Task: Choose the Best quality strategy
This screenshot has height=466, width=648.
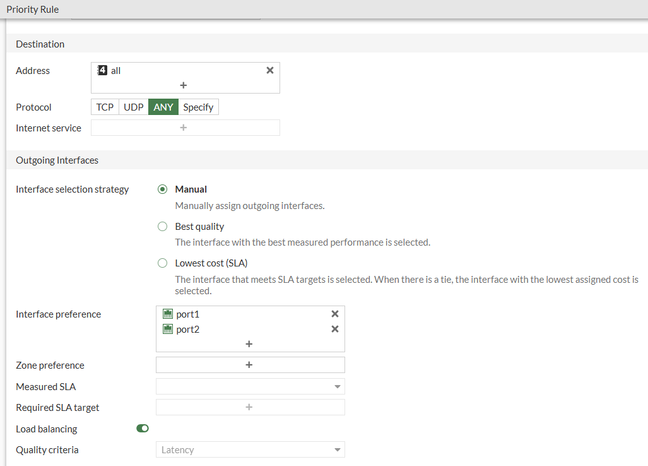Action: [x=163, y=226]
